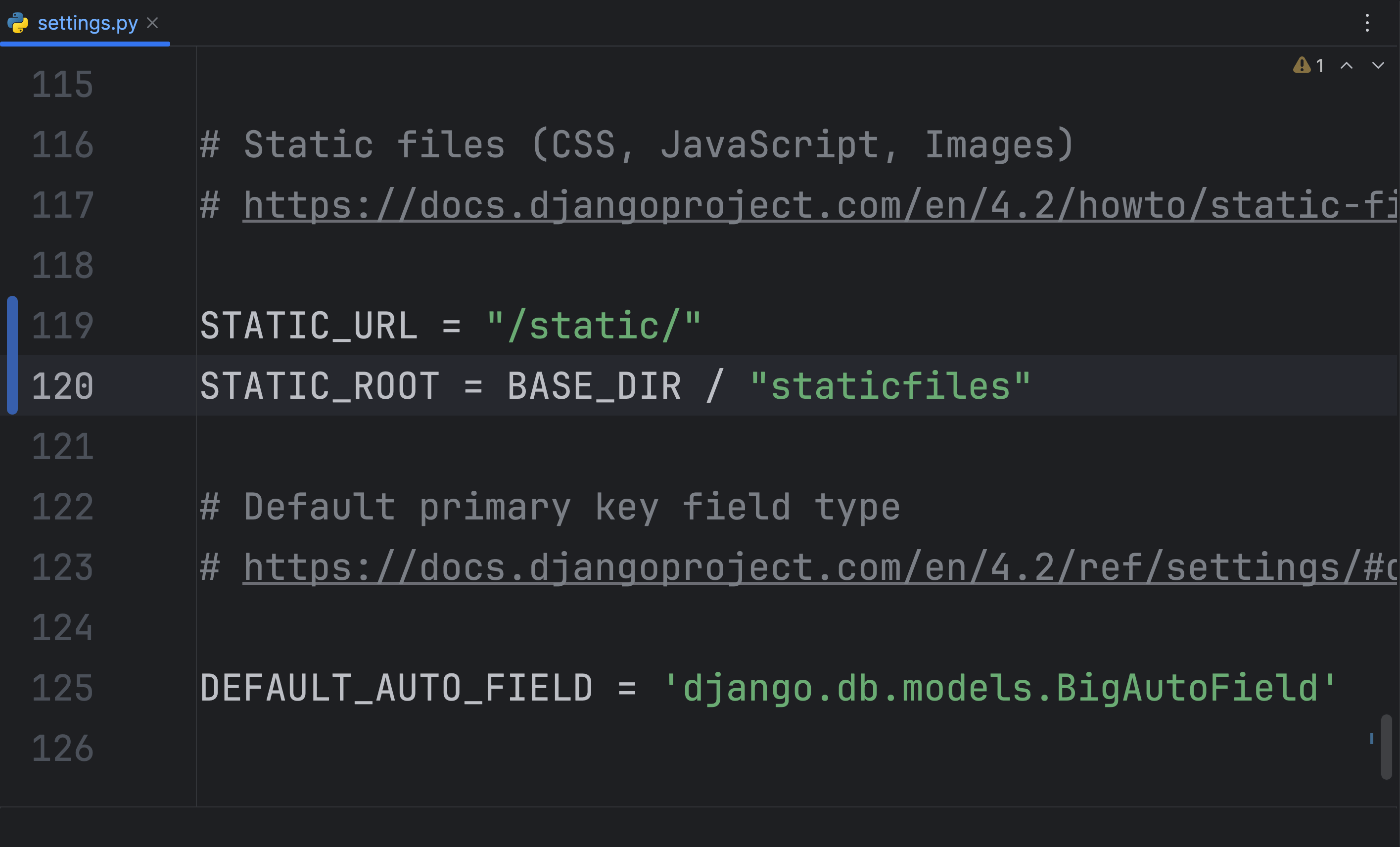Click the vertical scrollbar thumb
1400x847 pixels.
tap(1386, 747)
